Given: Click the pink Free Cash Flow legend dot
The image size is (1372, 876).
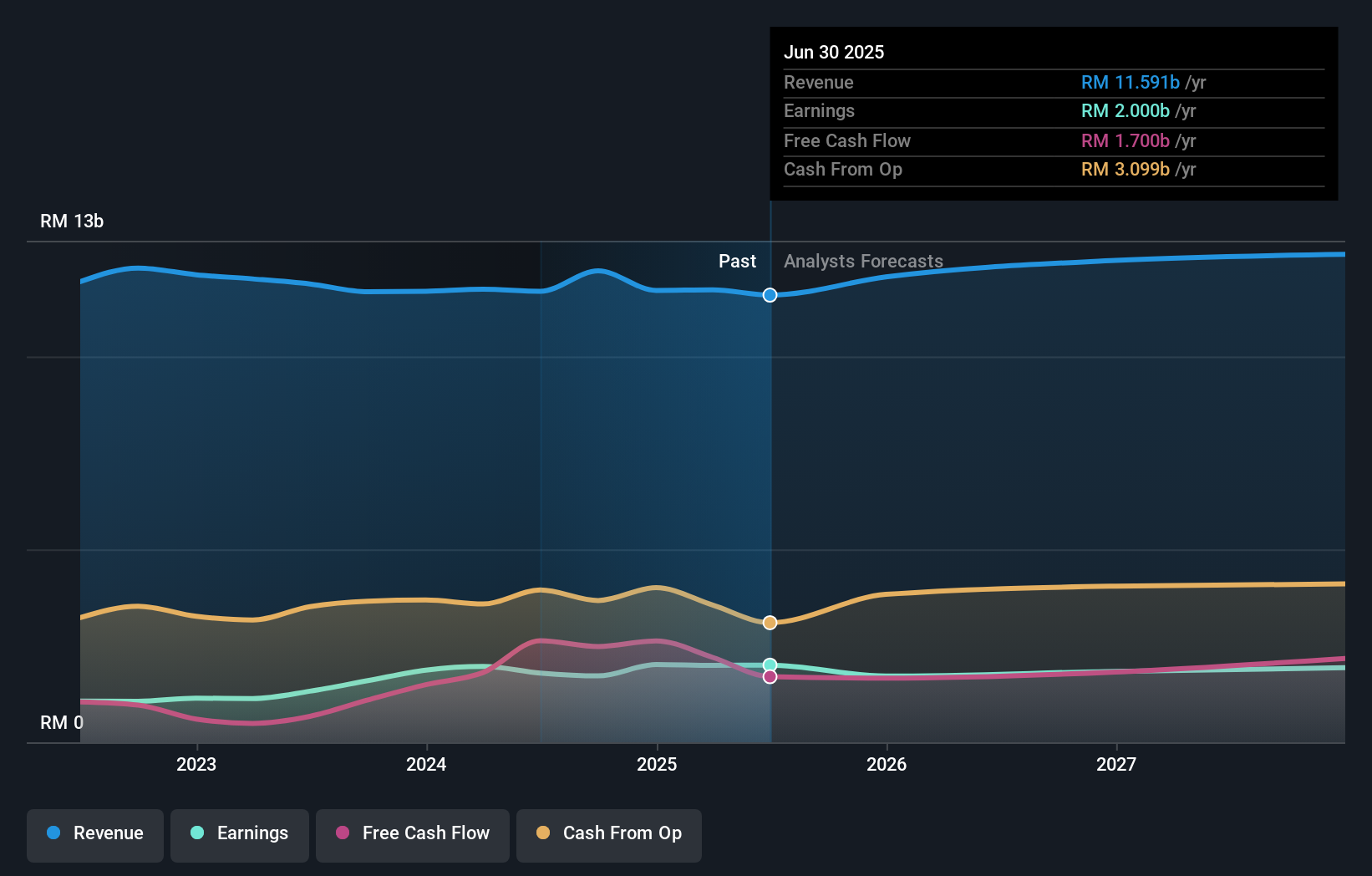Looking at the screenshot, I should coord(342,833).
